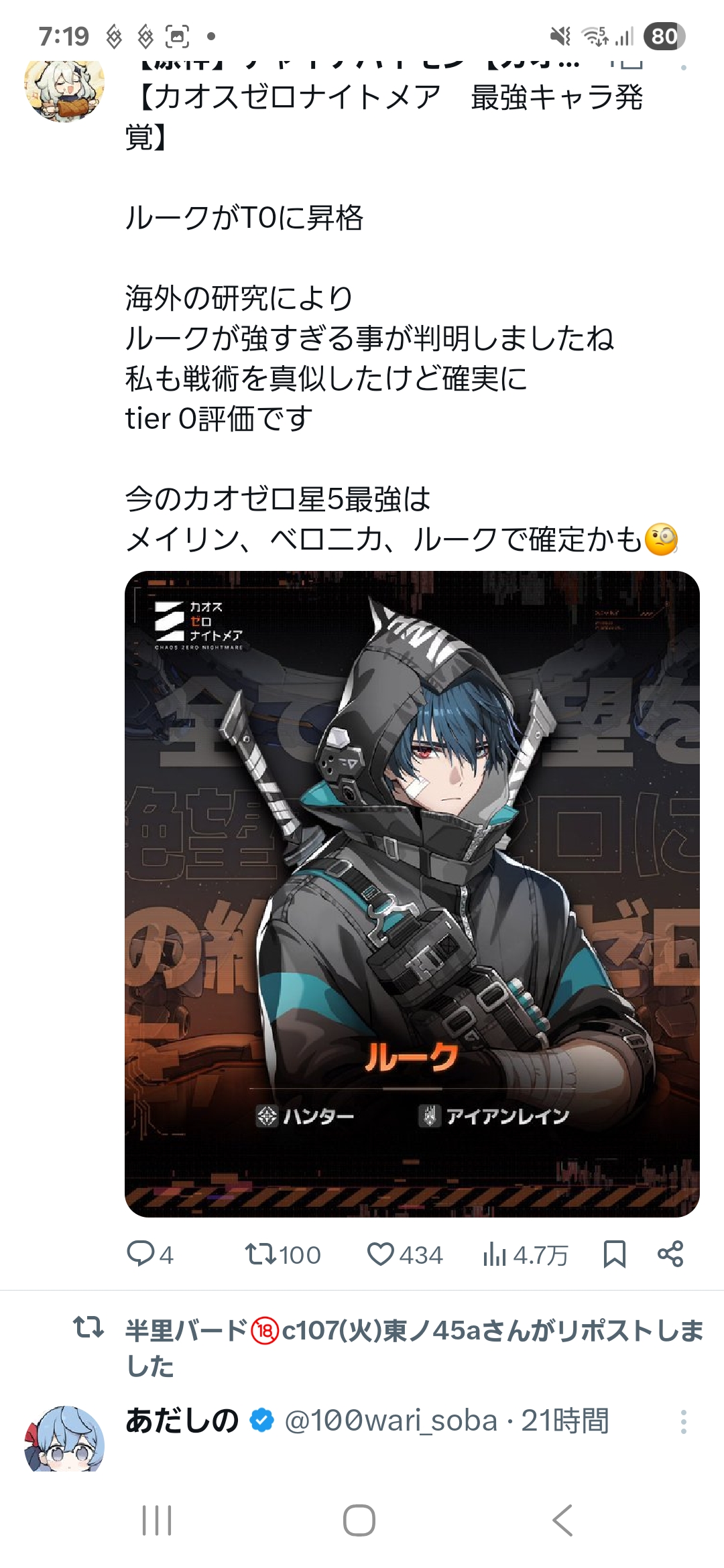Tap the battery indicator showing 80
The height and width of the screenshot is (1568, 724).
[x=664, y=36]
